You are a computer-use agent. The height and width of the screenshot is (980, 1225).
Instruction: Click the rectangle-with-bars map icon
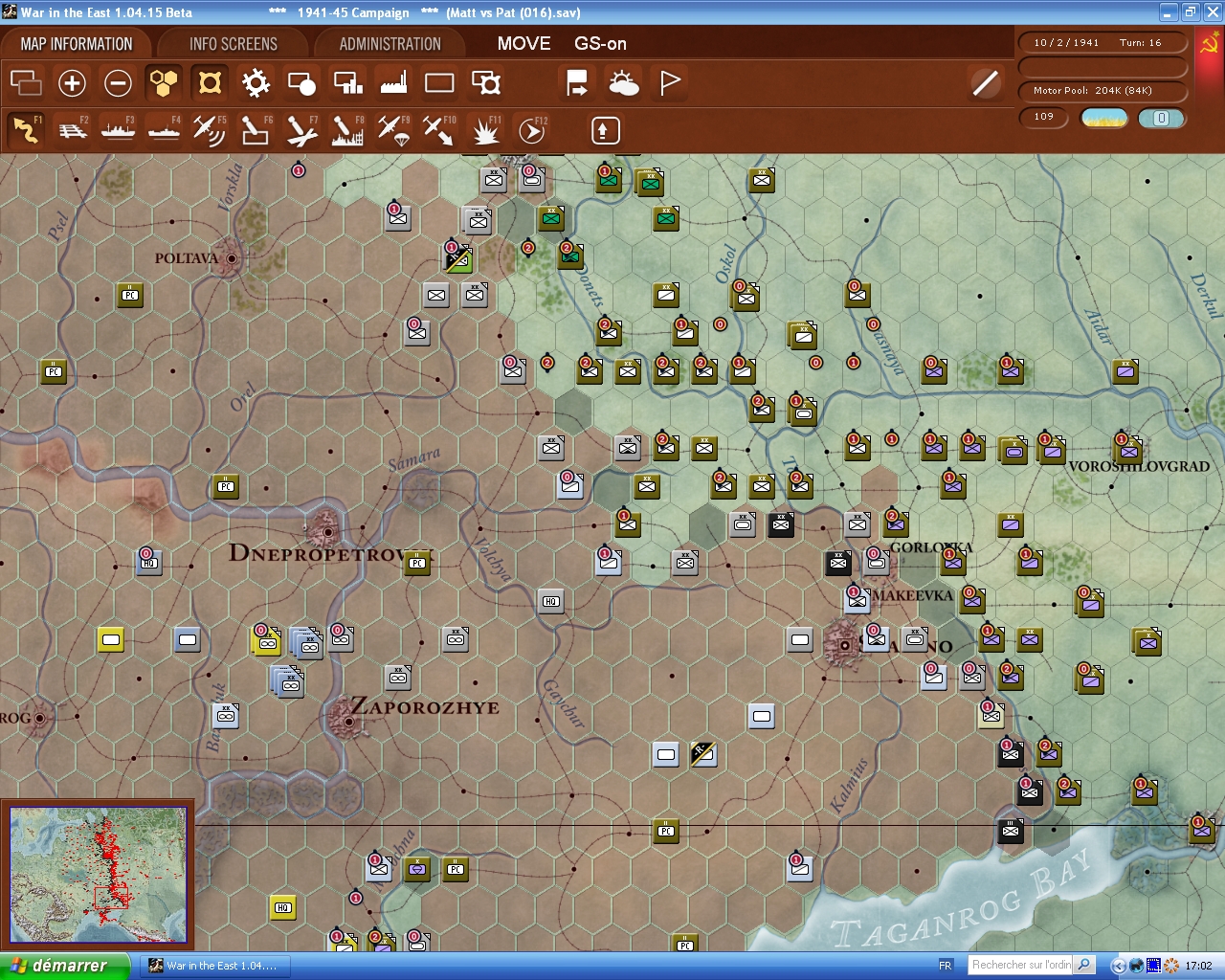347,83
